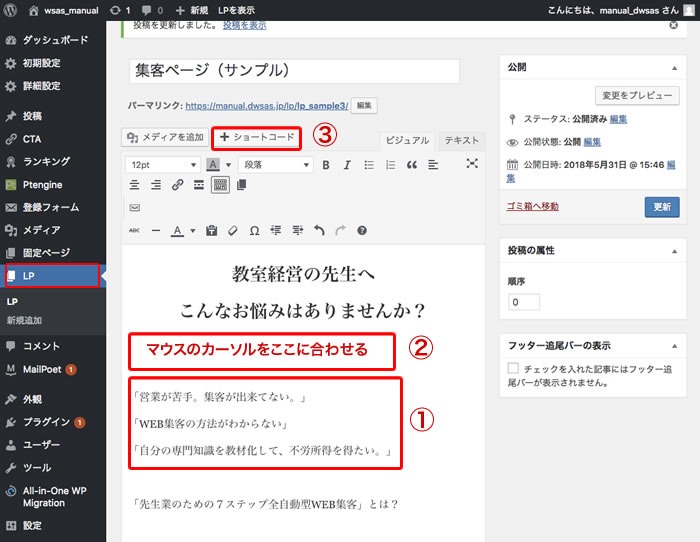
Task: Click the insert link chain icon
Action: click(177, 185)
